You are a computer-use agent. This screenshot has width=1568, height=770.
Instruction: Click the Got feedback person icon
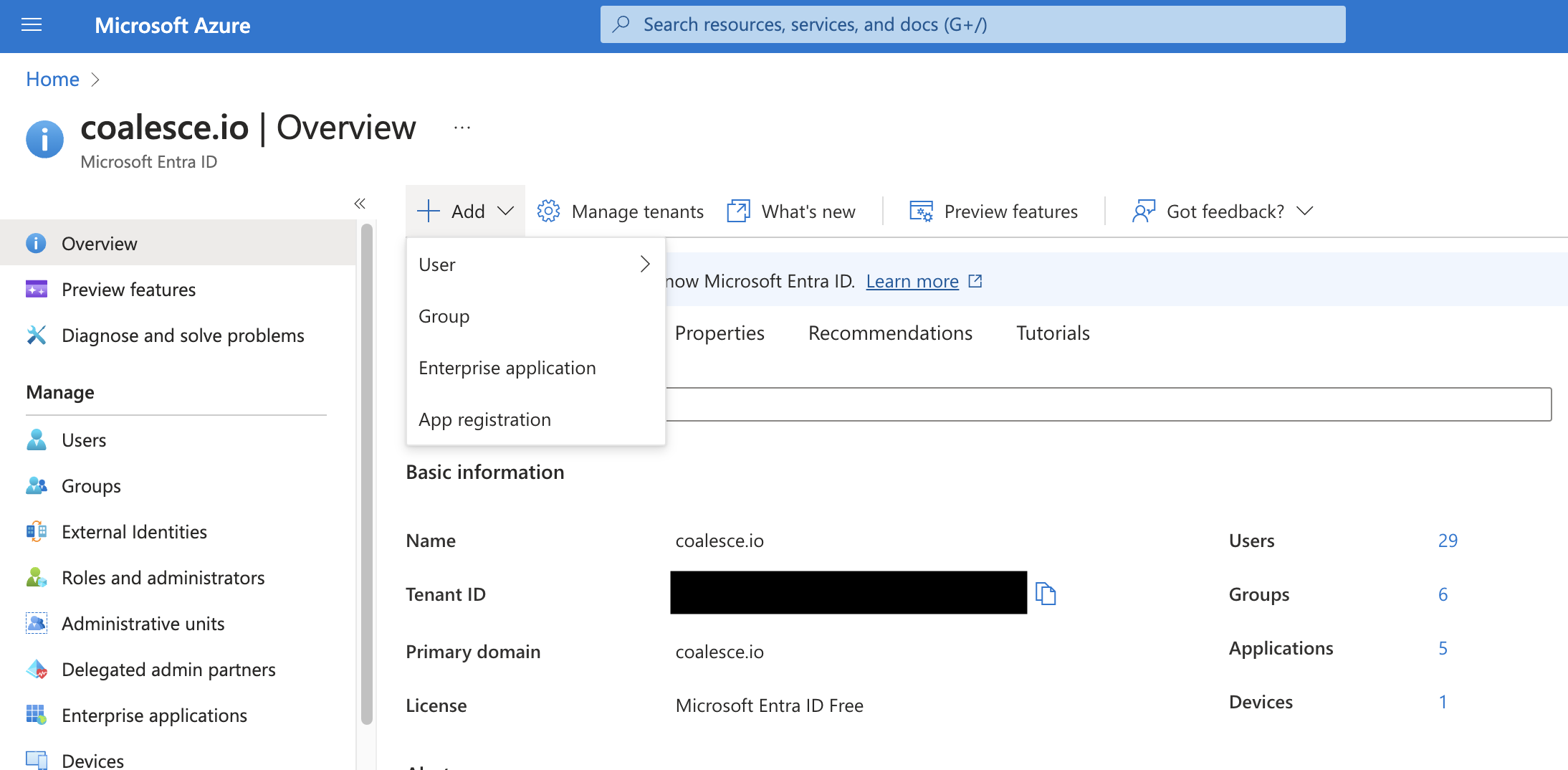click(1144, 211)
